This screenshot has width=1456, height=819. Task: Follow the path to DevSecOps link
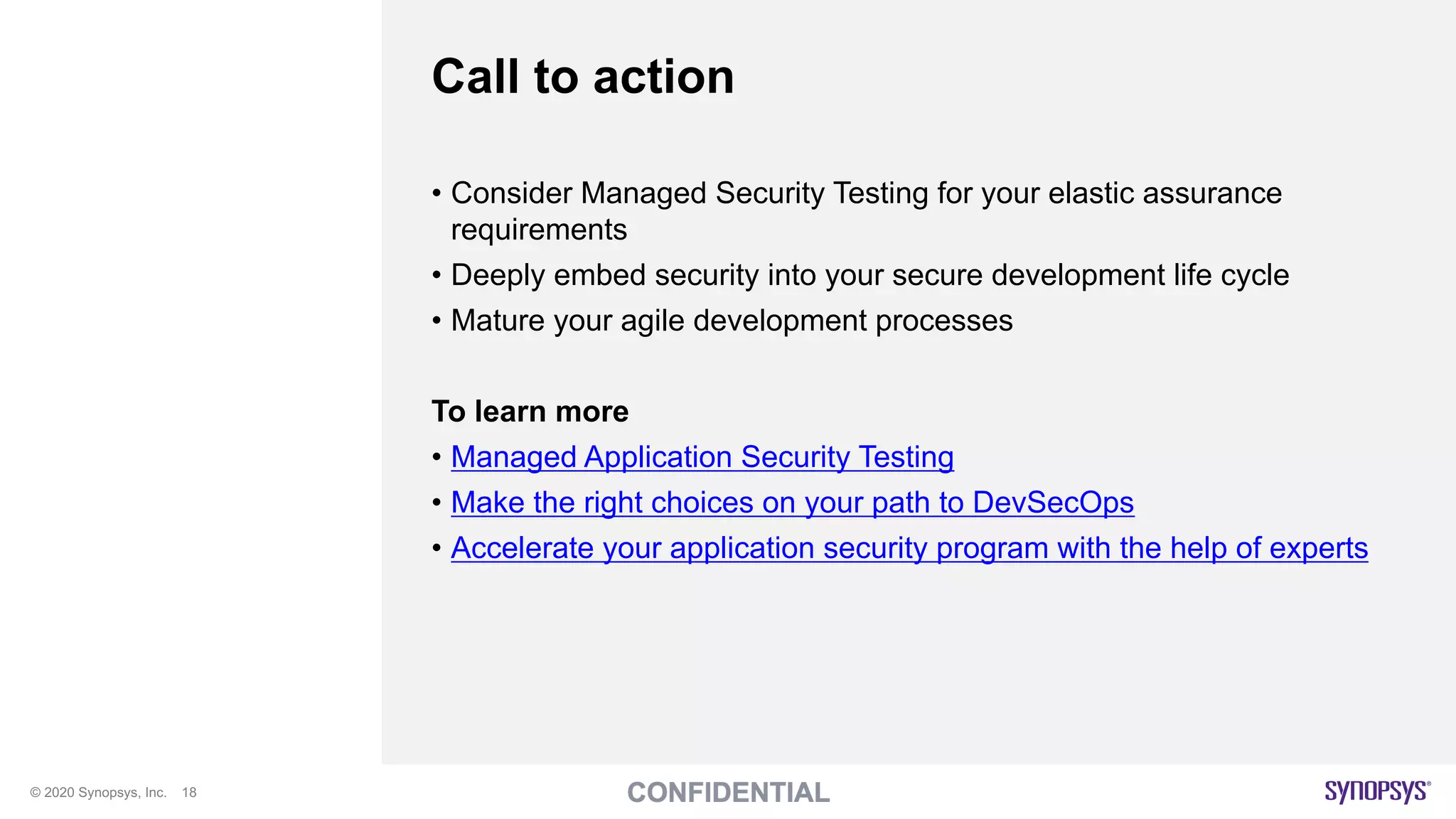click(792, 503)
